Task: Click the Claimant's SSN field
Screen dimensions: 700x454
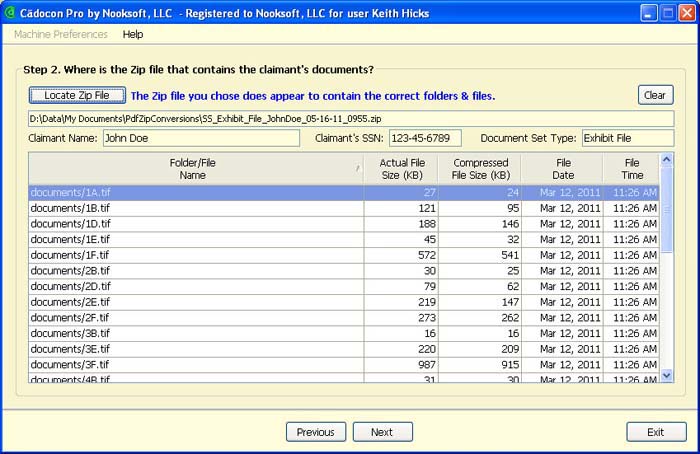Action: point(425,138)
